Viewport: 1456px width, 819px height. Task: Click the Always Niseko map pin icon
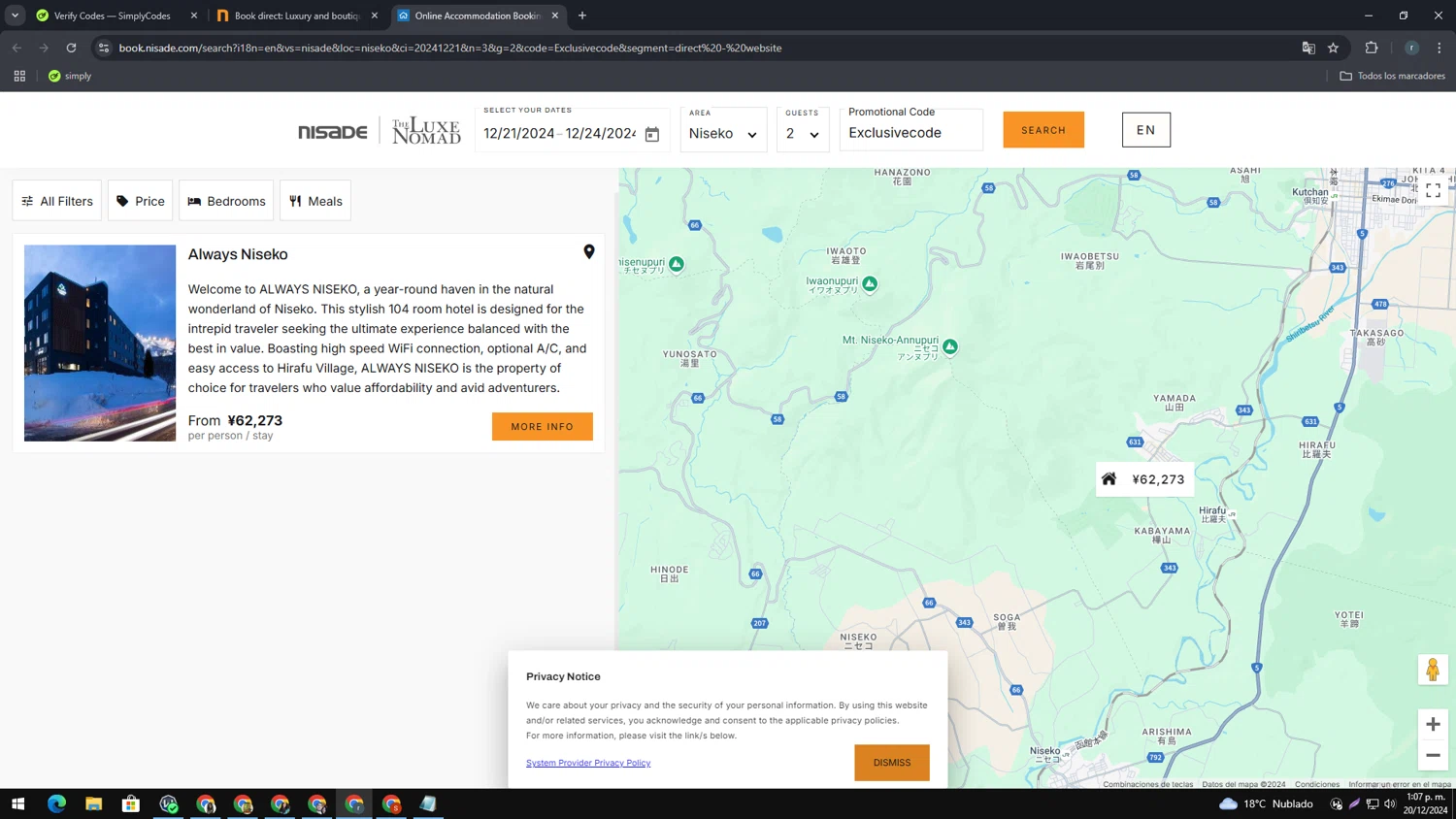tap(589, 252)
